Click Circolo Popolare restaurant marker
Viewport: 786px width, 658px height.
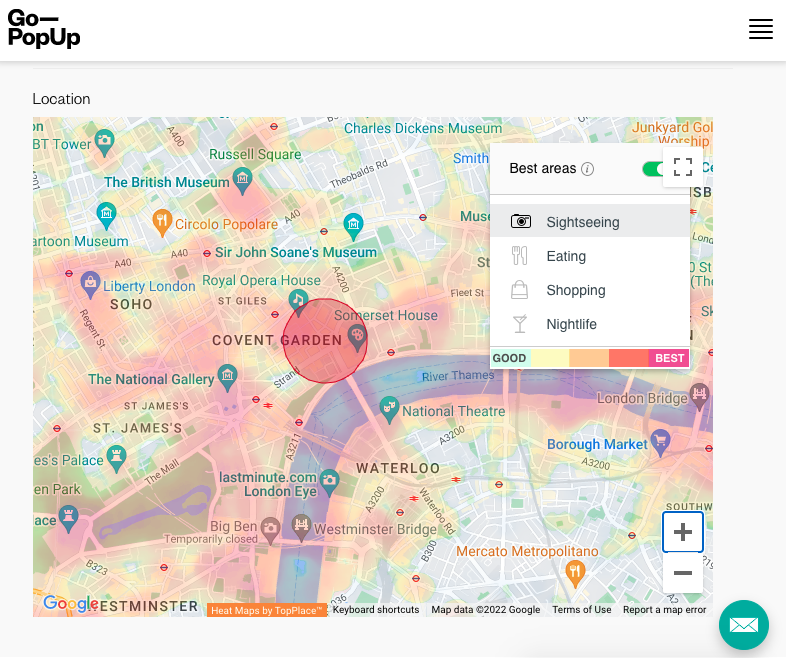(x=161, y=222)
